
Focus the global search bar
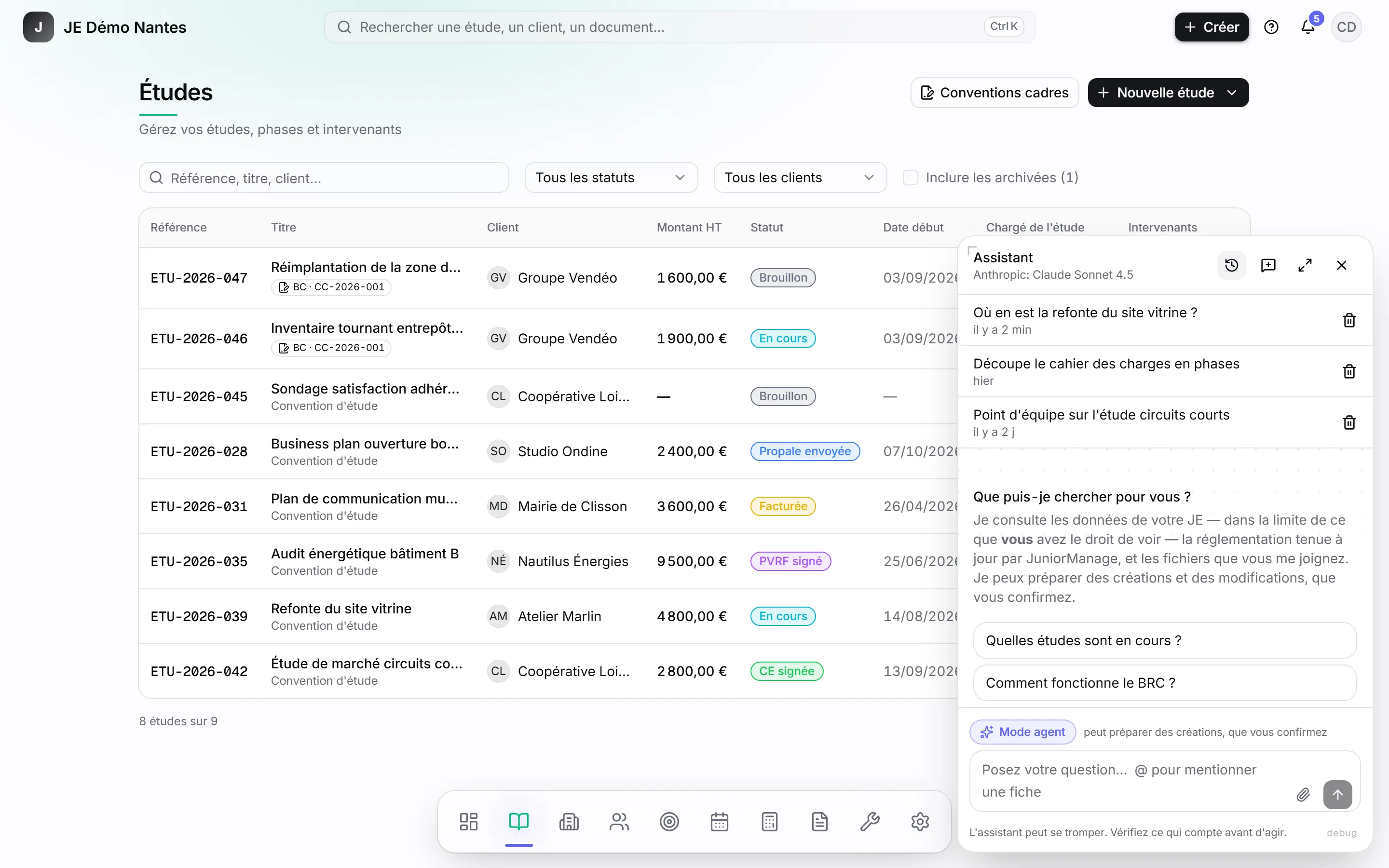(x=680, y=27)
